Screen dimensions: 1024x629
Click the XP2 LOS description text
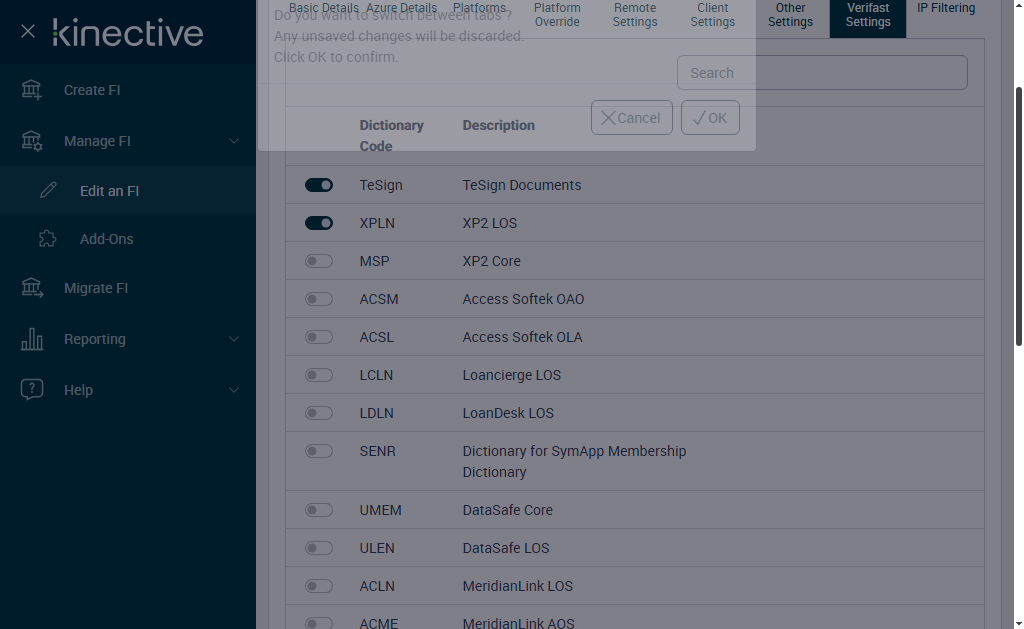[490, 223]
